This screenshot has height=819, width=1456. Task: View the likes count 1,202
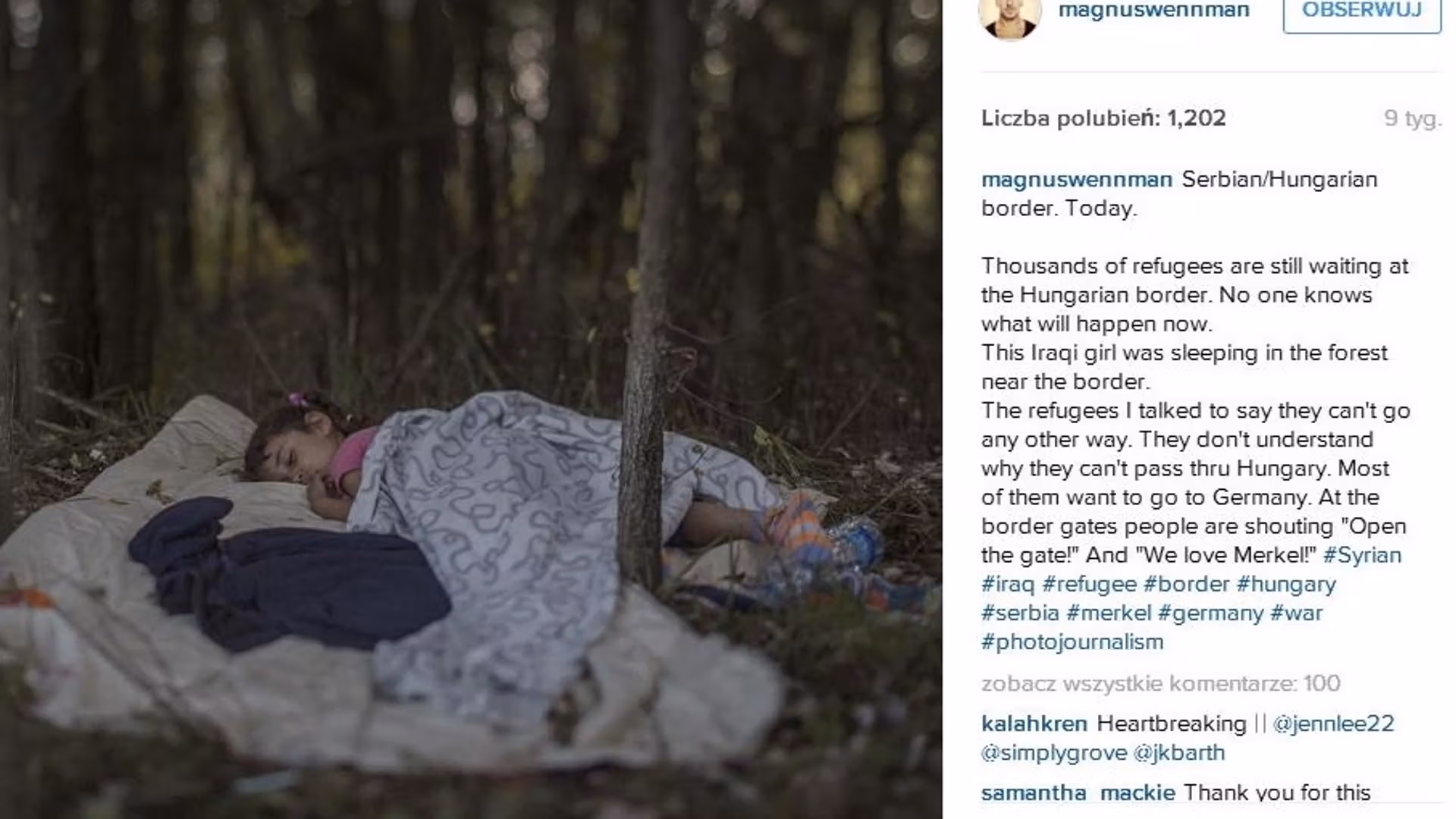tap(1103, 118)
